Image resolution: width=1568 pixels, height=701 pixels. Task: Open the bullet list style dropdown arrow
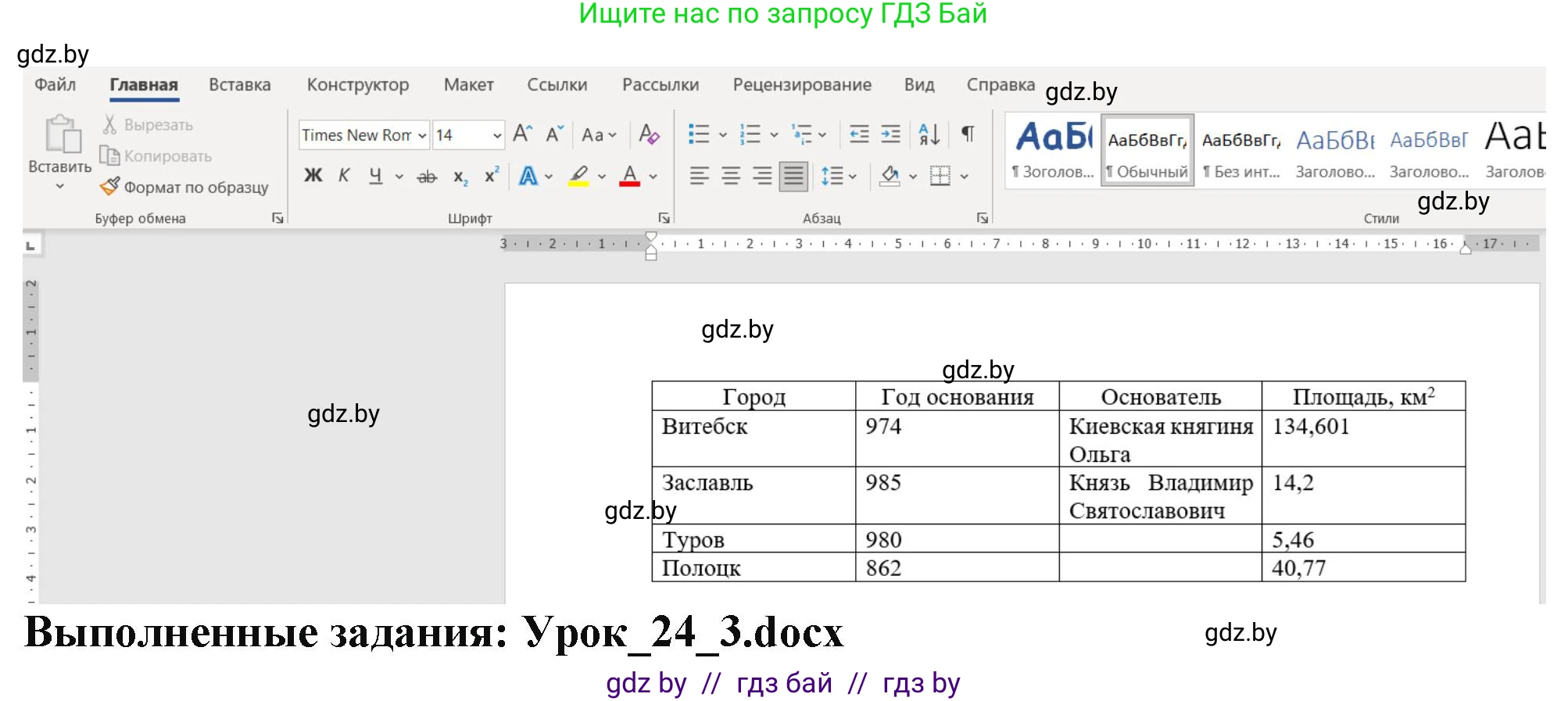723,135
